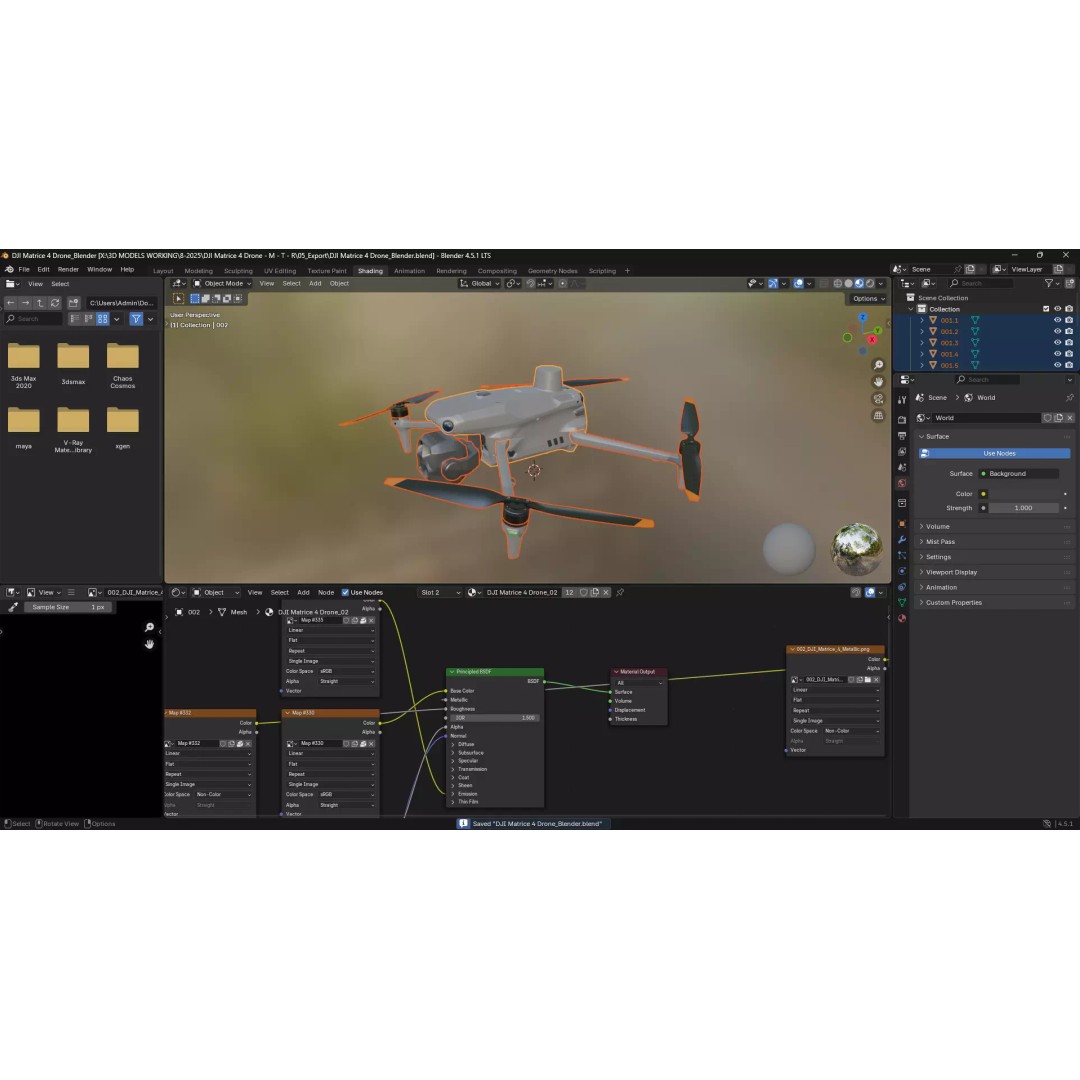
Task: Expand the Volume panel
Action: tap(994, 526)
